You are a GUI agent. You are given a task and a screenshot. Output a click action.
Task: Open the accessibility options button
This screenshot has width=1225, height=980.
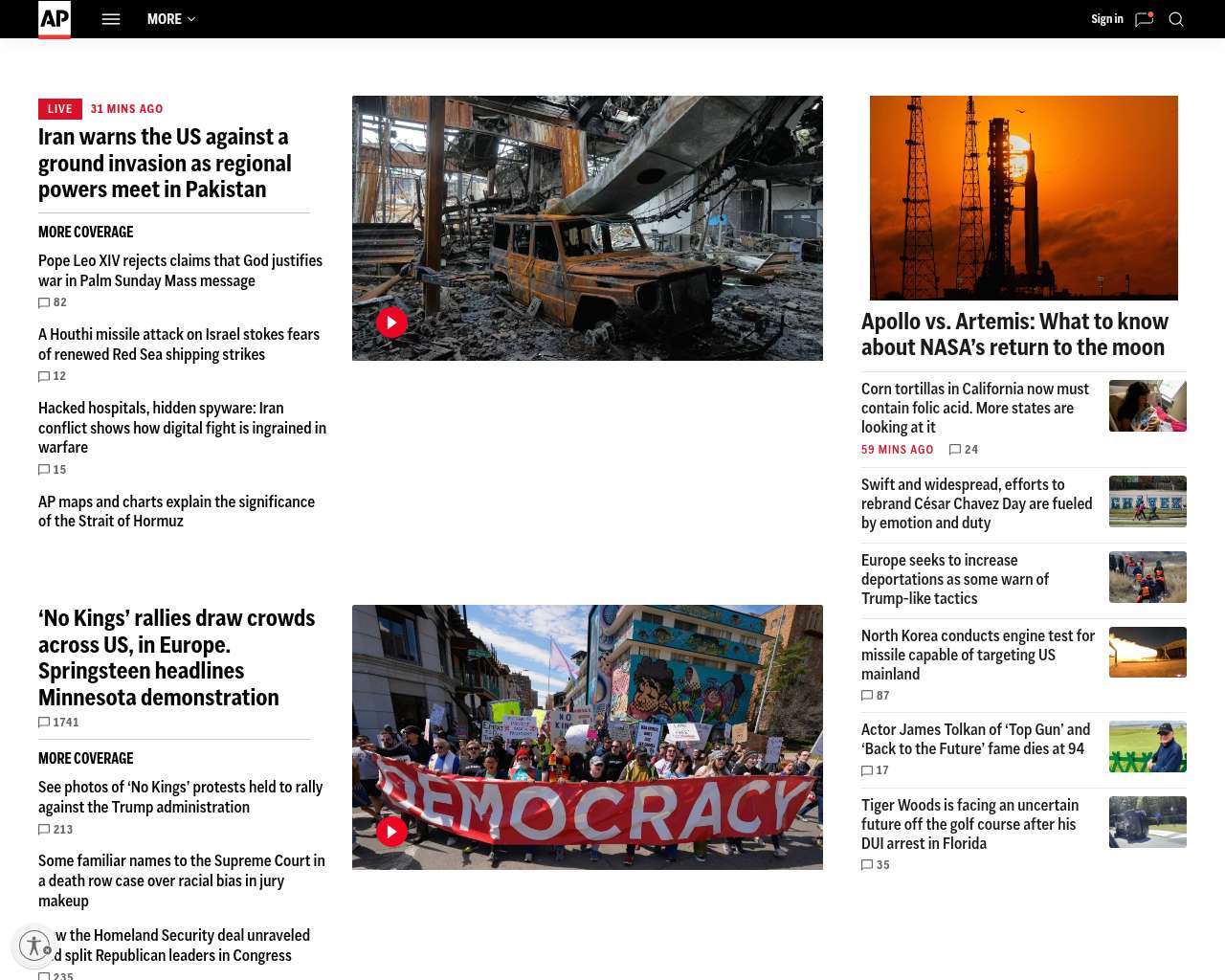(x=35, y=947)
